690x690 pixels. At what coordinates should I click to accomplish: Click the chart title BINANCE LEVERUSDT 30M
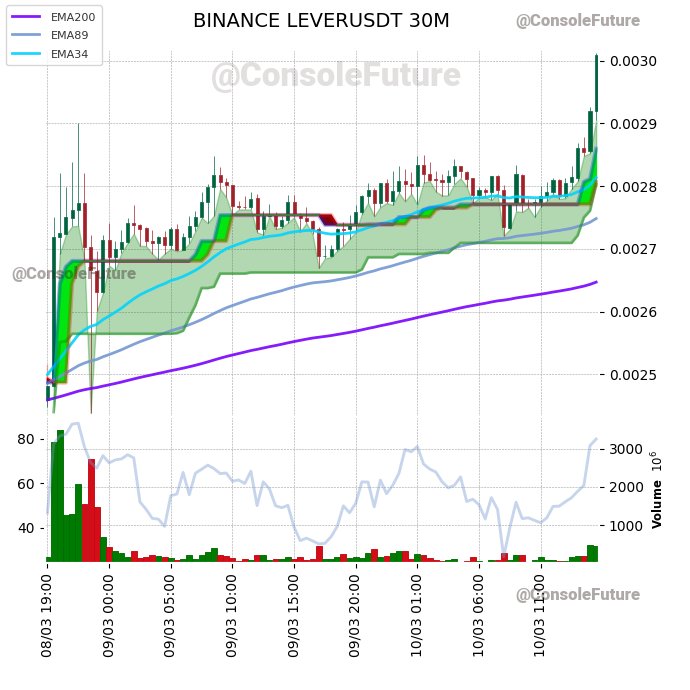(321, 21)
